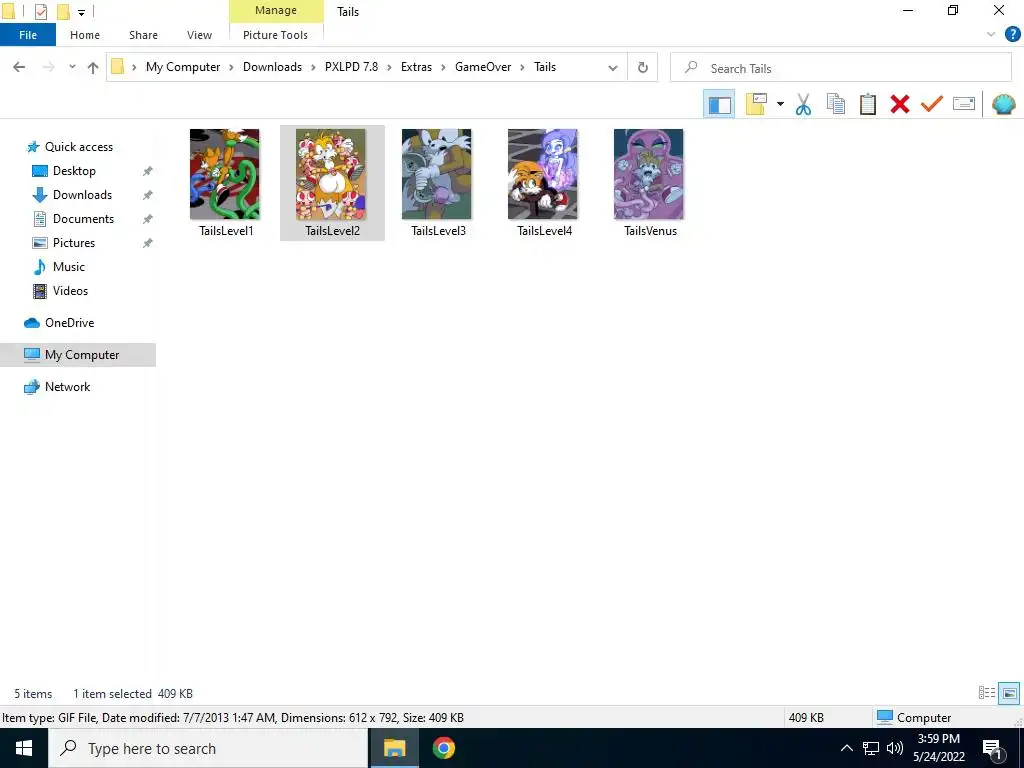Click new folder quick access toolbar icon
Screen dimensions: 1024x768
pyautogui.click(x=63, y=12)
